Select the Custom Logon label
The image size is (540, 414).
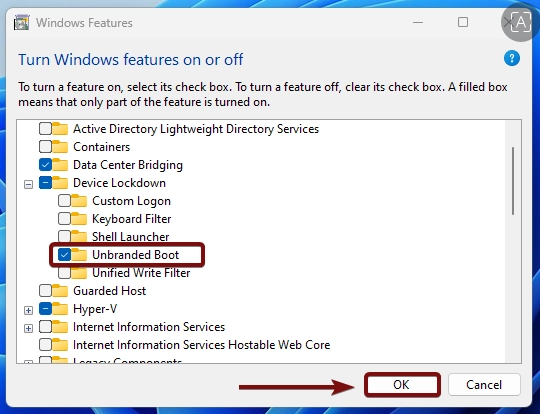click(131, 201)
